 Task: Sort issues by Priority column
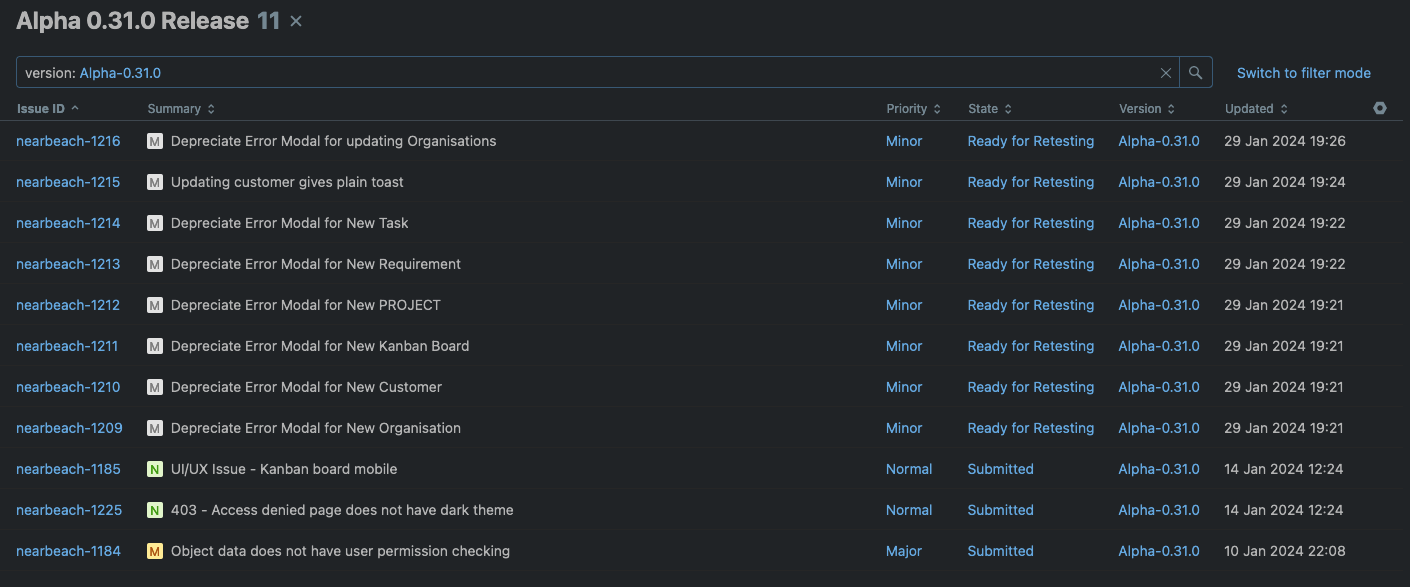tap(913, 108)
